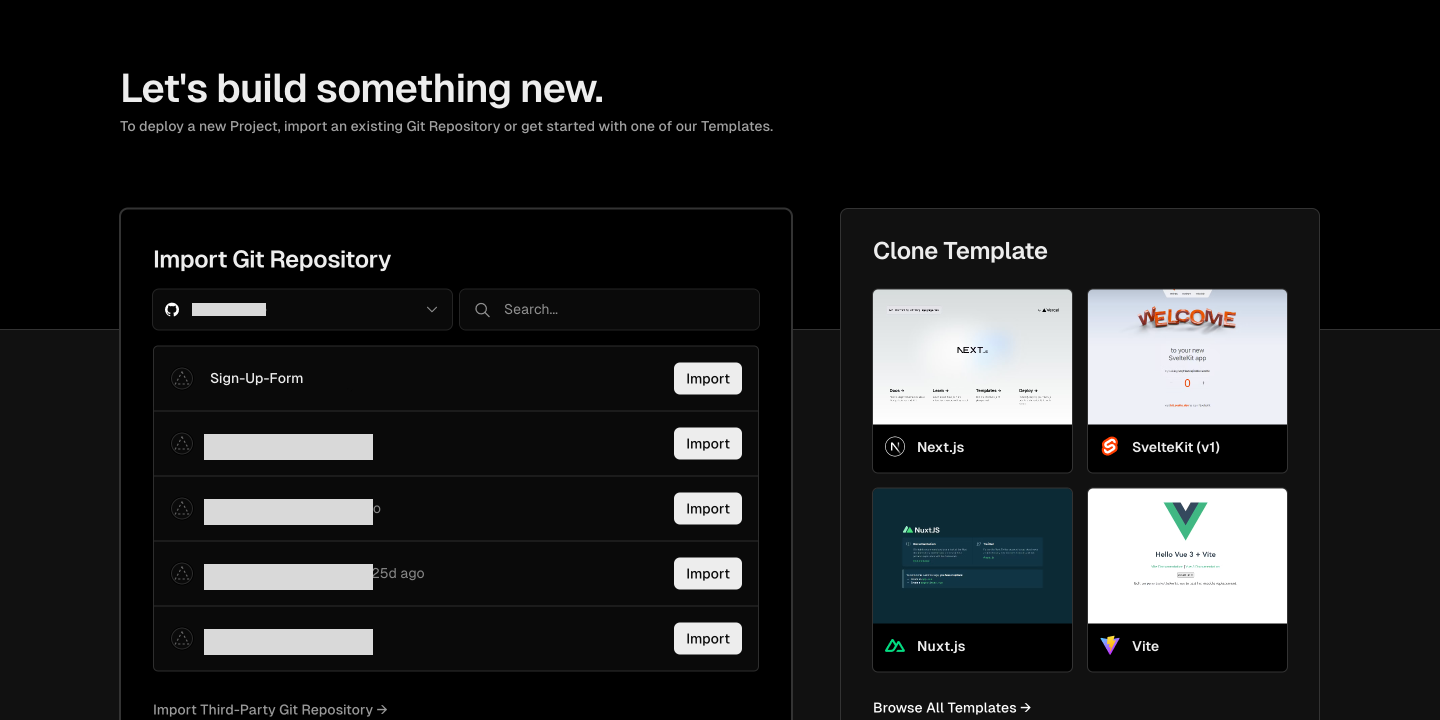The height and width of the screenshot is (720, 1440).
Task: Open Import Third-Party Git Repository link
Action: (270, 710)
